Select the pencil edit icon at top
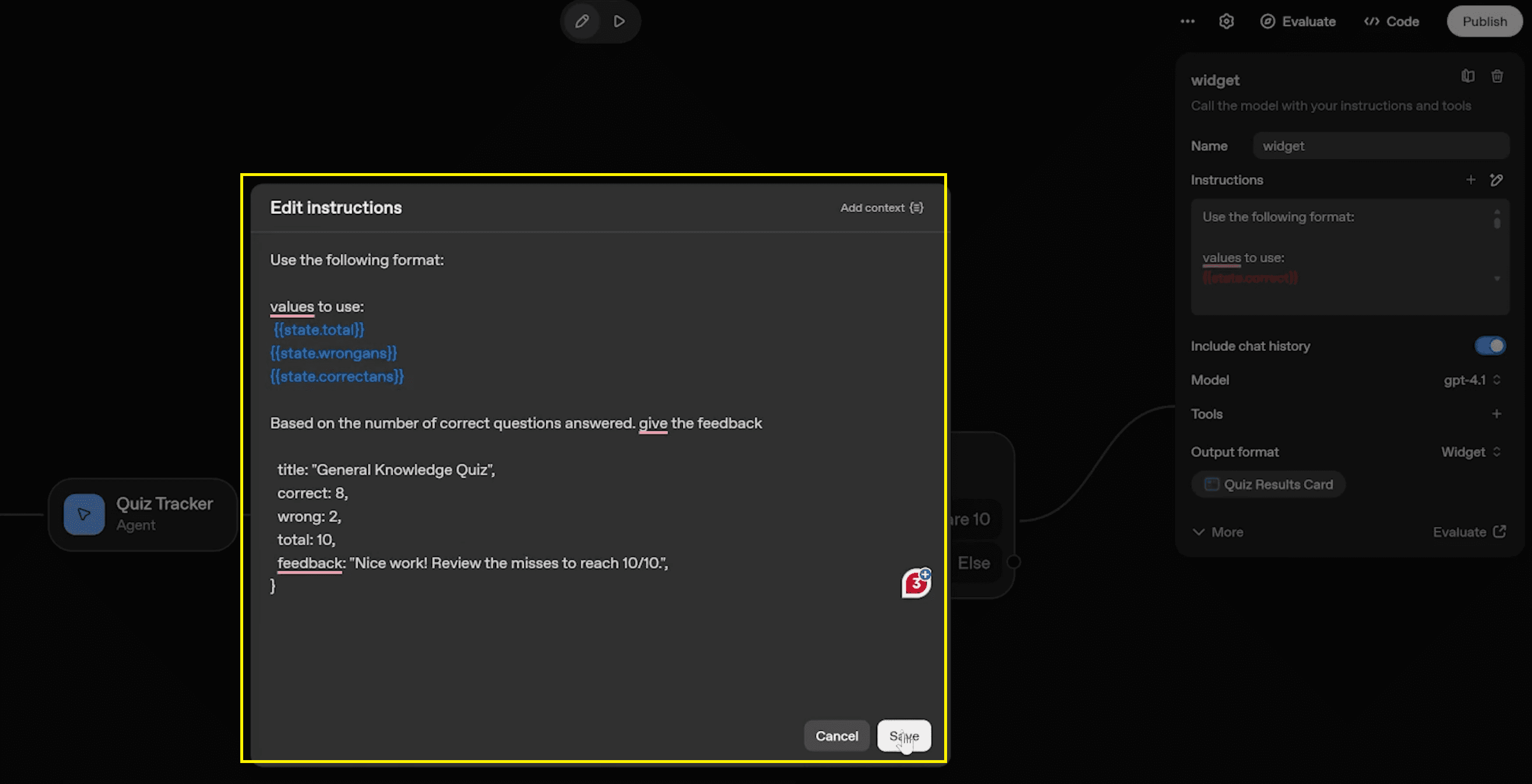The width and height of the screenshot is (1532, 784). point(581,21)
